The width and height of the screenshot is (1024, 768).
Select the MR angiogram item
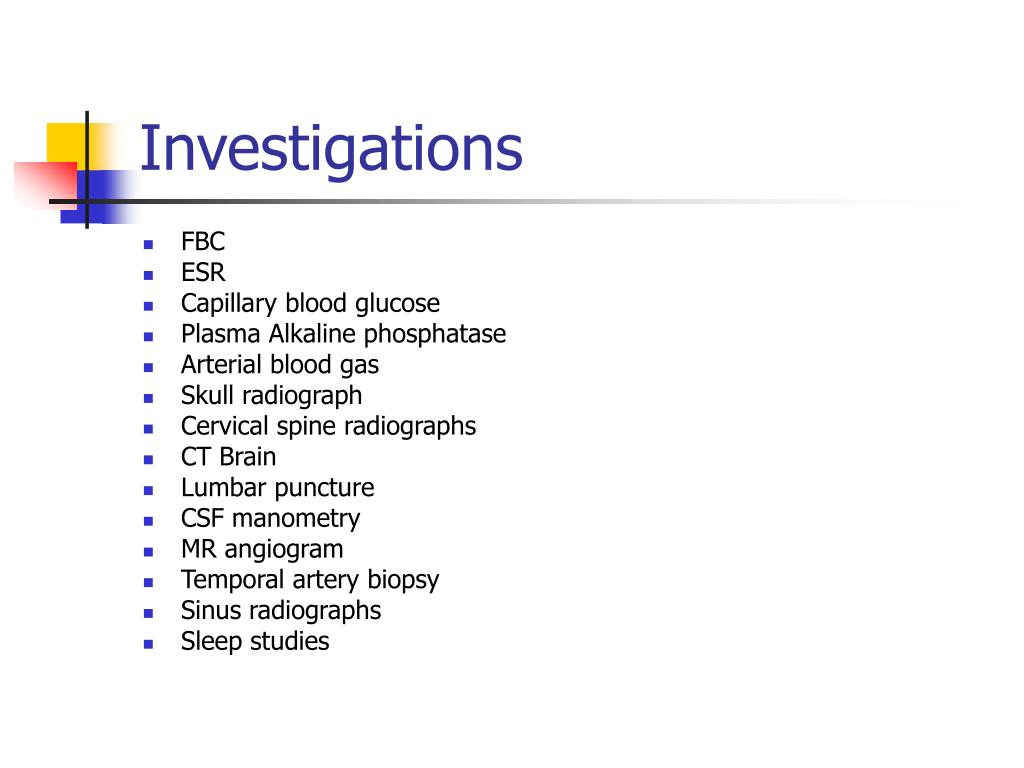pyautogui.click(x=262, y=549)
